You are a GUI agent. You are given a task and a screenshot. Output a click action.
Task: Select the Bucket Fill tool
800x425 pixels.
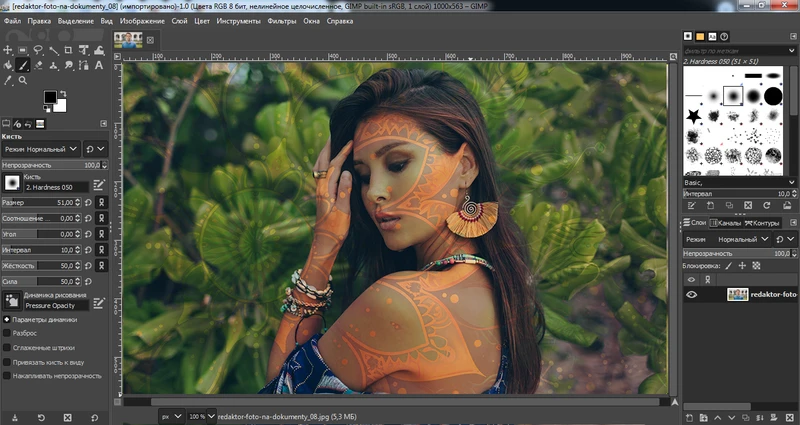pyautogui.click(x=8, y=65)
